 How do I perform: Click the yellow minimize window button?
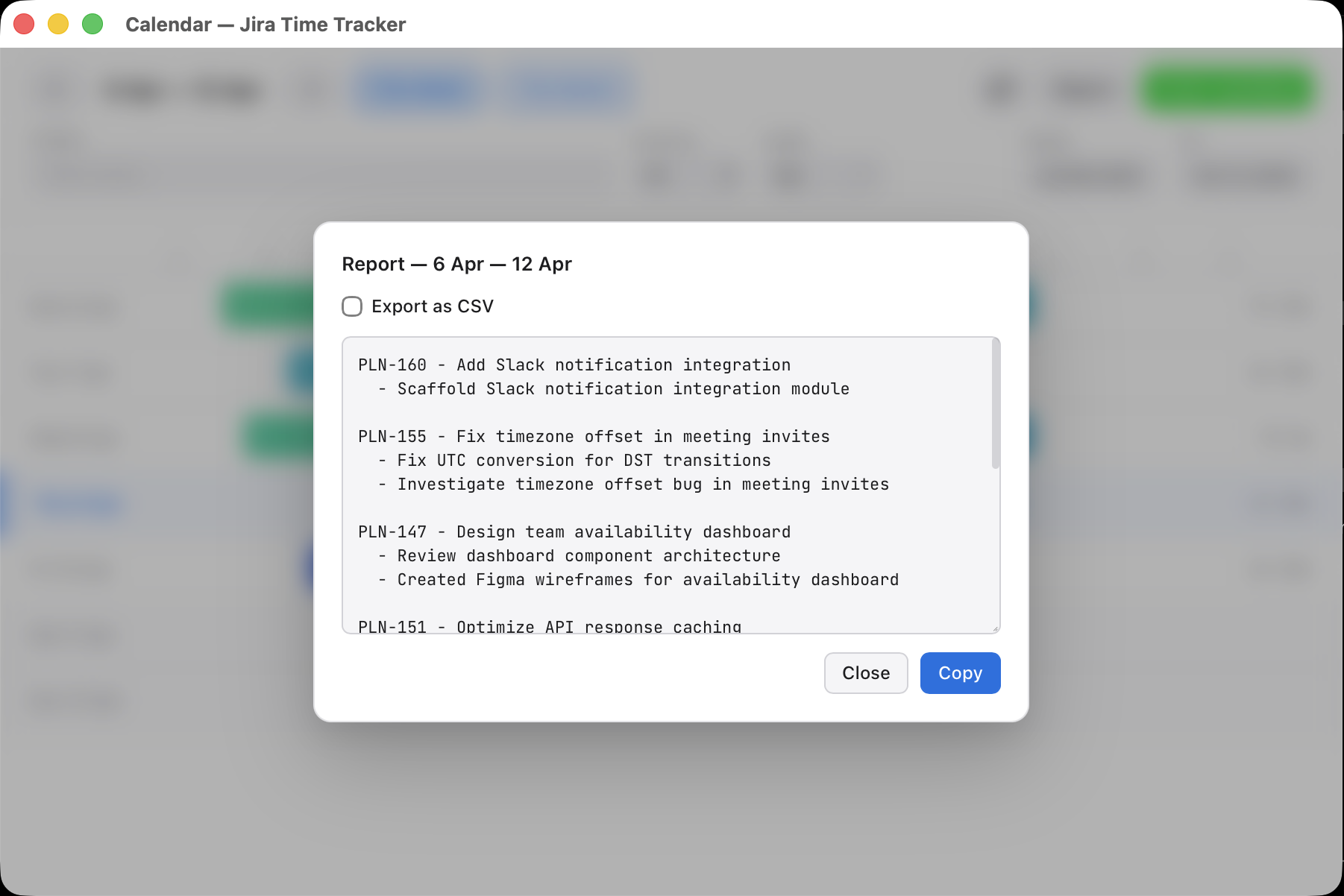(58, 25)
